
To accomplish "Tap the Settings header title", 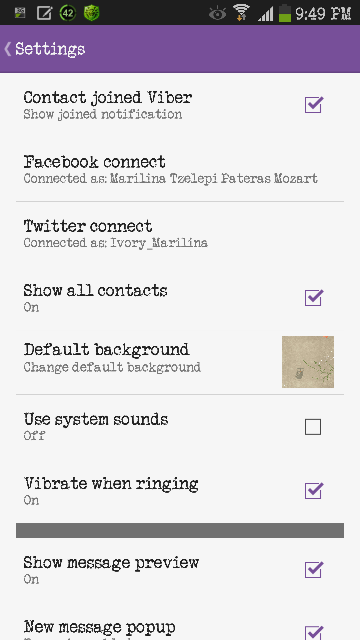I will click(x=50, y=49).
